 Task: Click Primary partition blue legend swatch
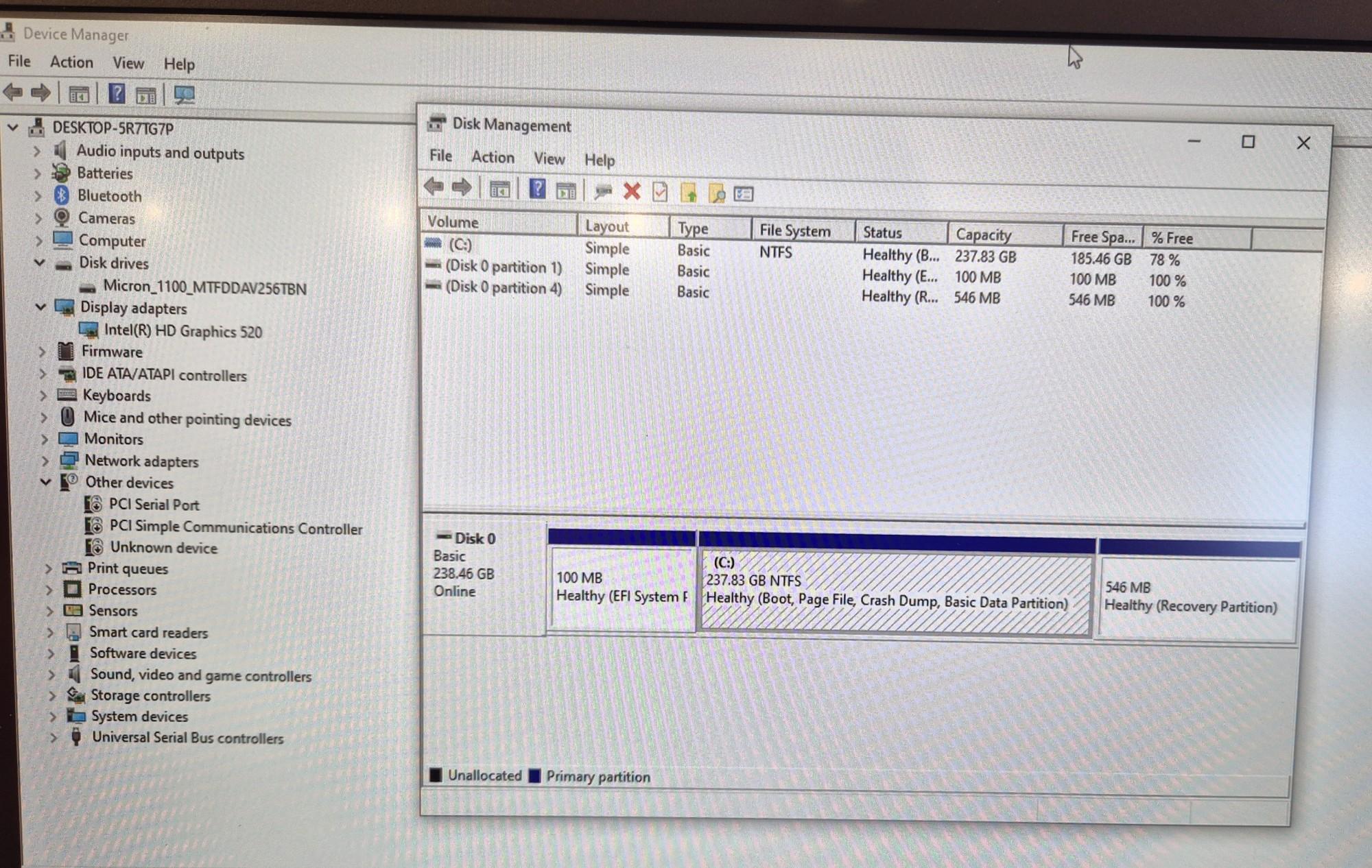click(x=534, y=775)
